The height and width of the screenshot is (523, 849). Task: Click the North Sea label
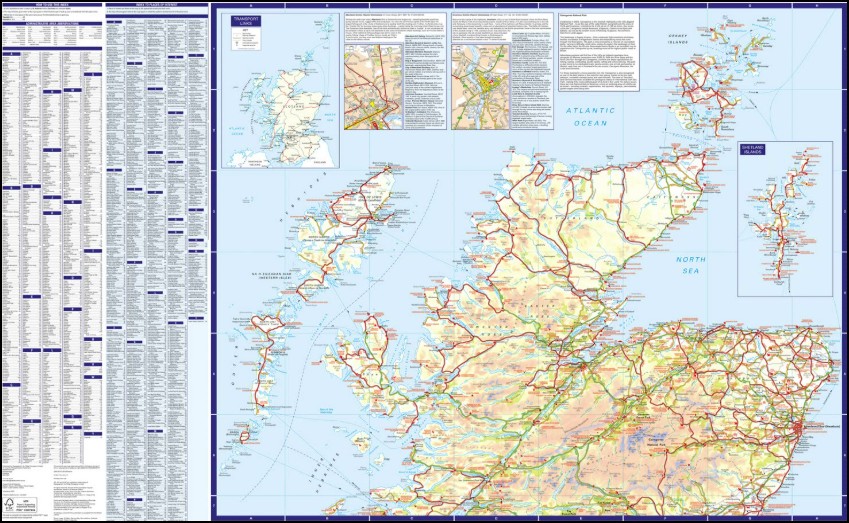692,264
